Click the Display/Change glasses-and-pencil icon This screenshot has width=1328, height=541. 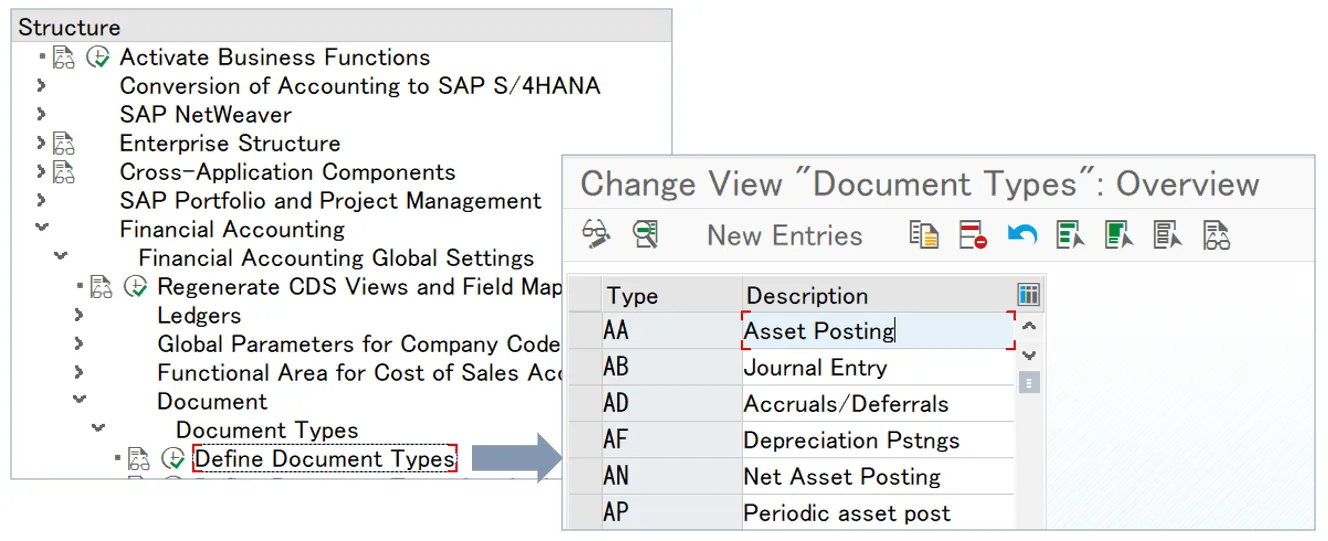tap(596, 235)
